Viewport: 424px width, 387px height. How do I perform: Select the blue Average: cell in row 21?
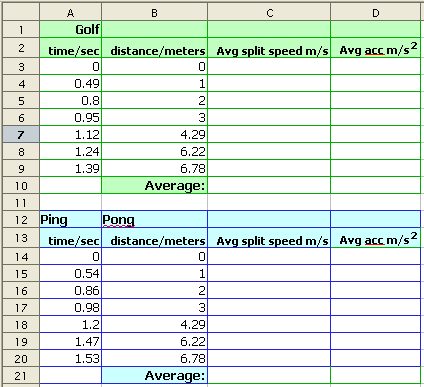click(154, 375)
